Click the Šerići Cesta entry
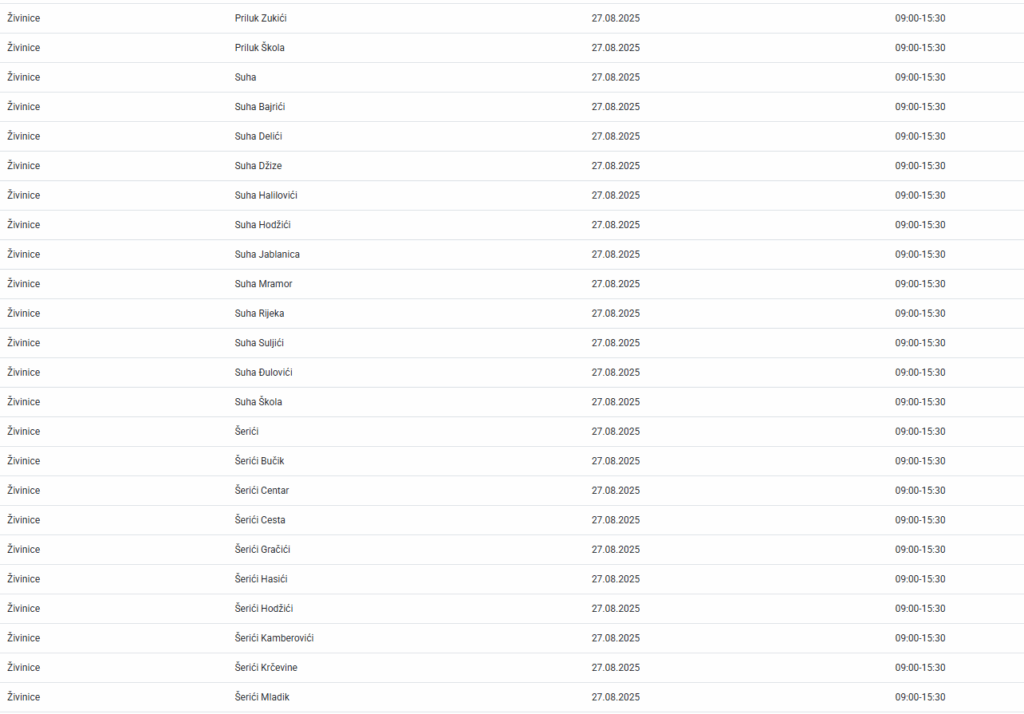 click(260, 520)
